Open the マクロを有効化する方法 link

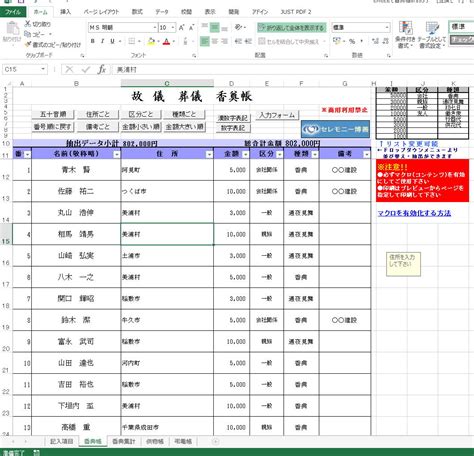pos(414,213)
